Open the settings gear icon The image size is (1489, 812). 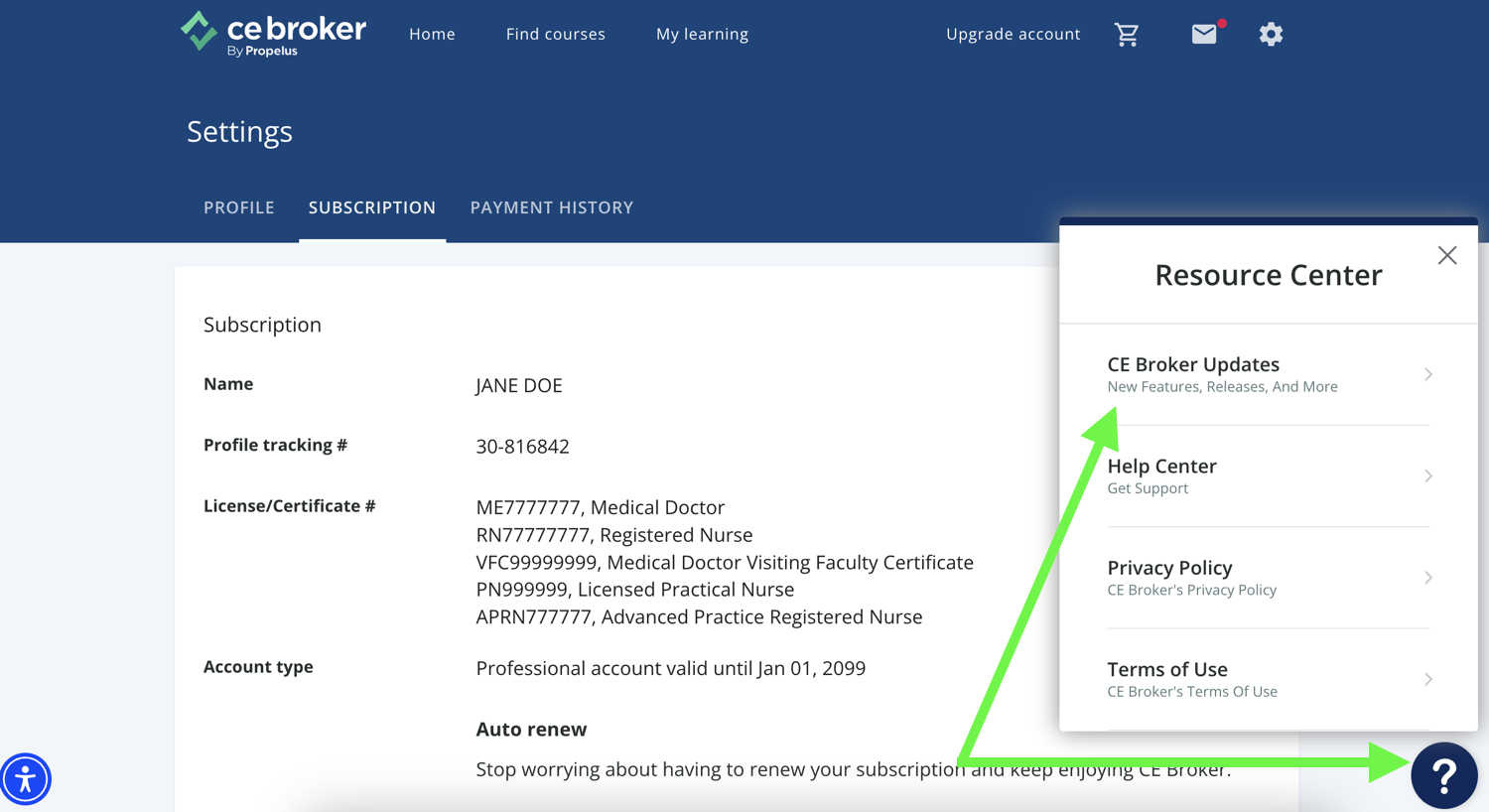coord(1271,34)
